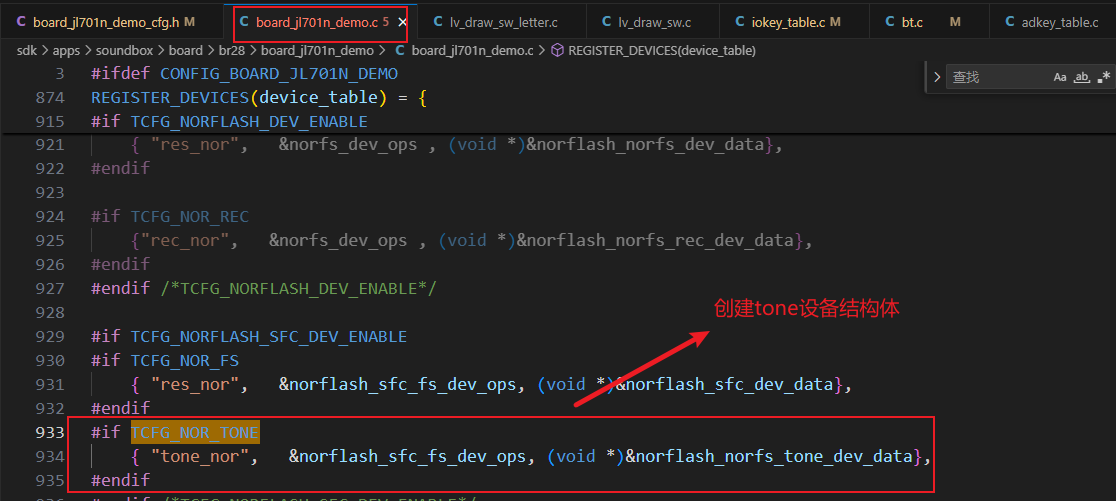The image size is (1116, 501).
Task: Toggle Match Case in the find box
Action: coord(1060,77)
